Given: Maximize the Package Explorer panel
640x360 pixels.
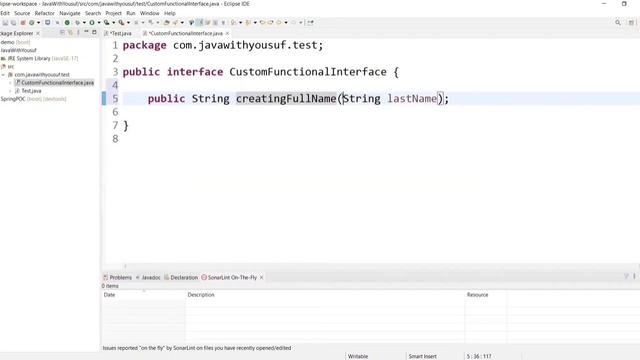Looking at the screenshot, I should (x=94, y=32).
